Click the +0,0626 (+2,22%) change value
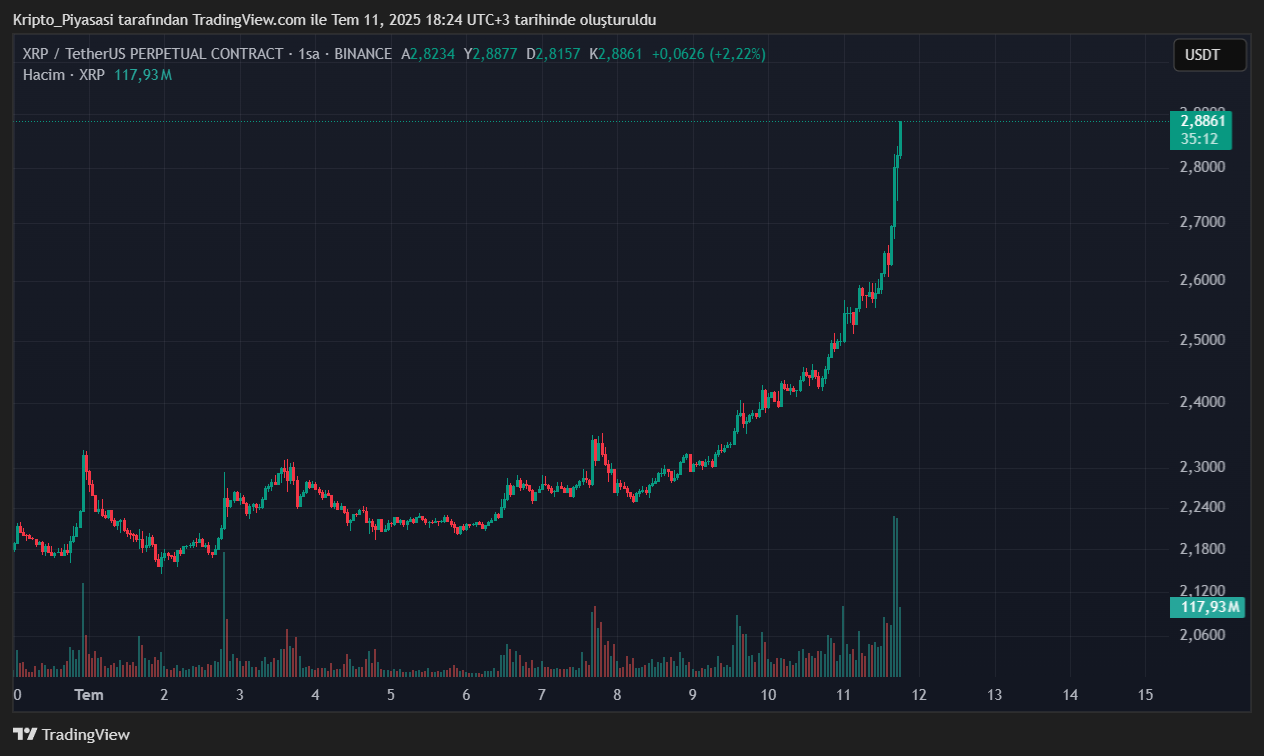This screenshot has height=756, width=1264. [708, 54]
